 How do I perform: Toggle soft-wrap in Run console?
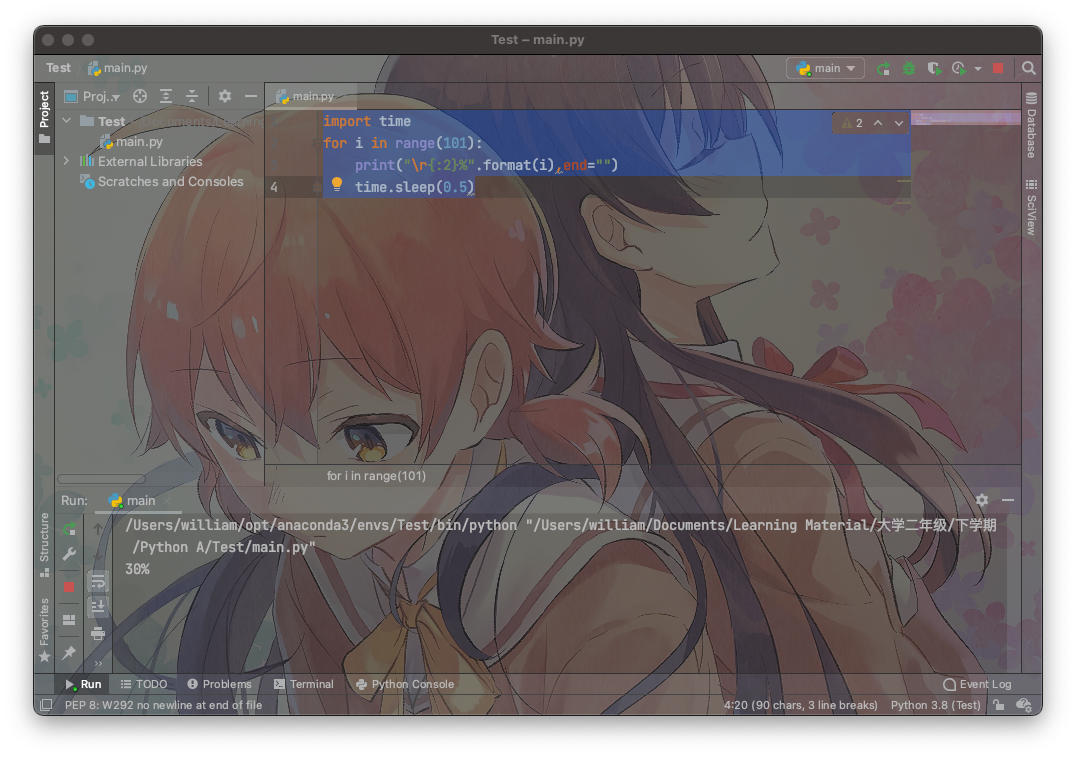pyautogui.click(x=98, y=581)
